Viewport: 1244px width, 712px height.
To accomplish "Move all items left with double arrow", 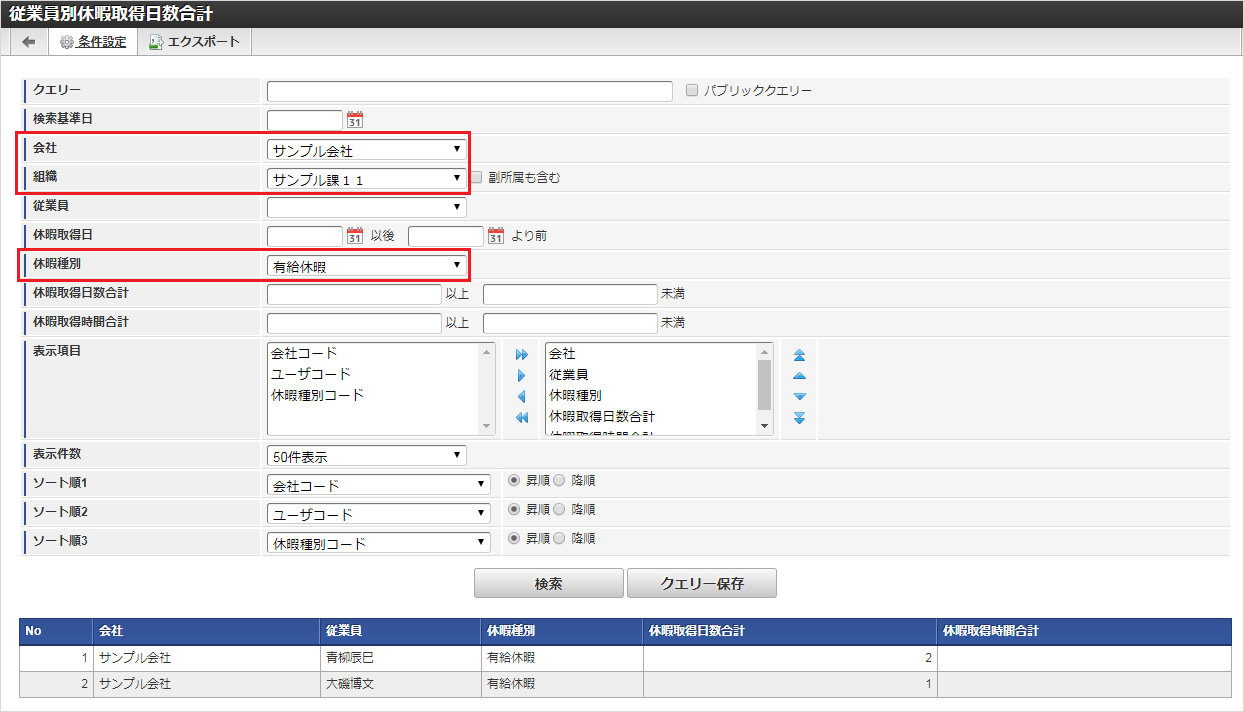I will coord(521,418).
